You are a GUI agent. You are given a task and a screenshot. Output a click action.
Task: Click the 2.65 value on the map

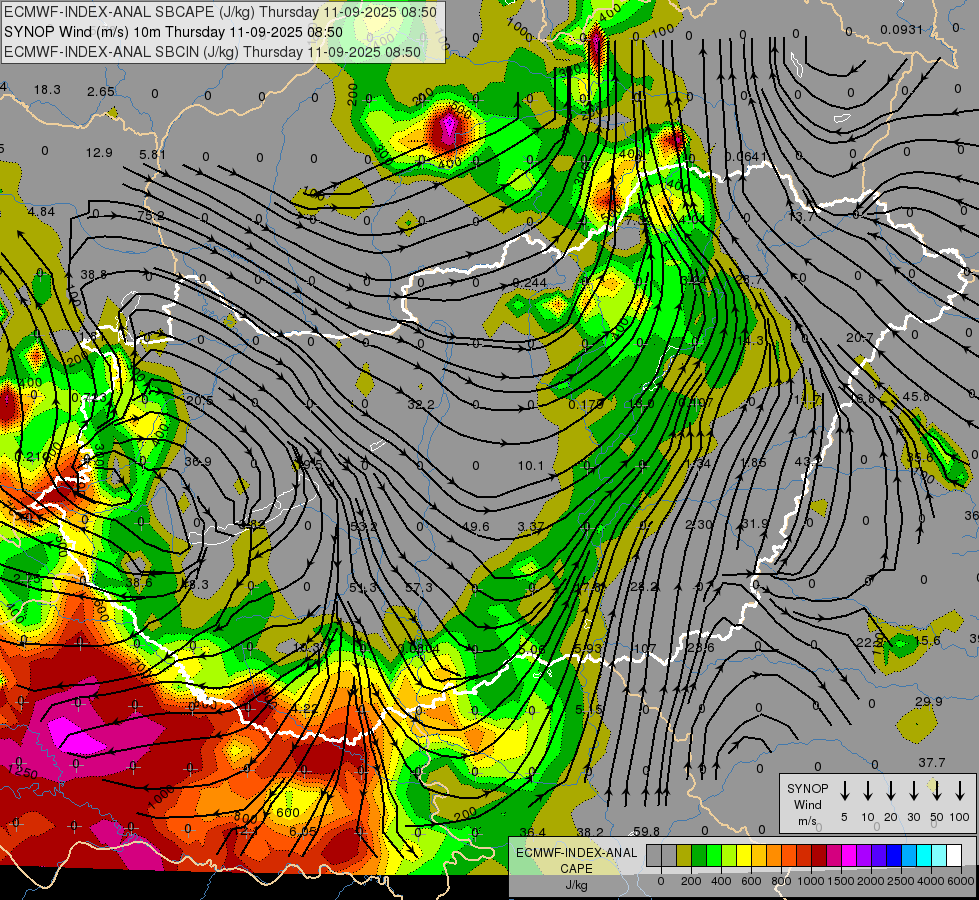101,91
